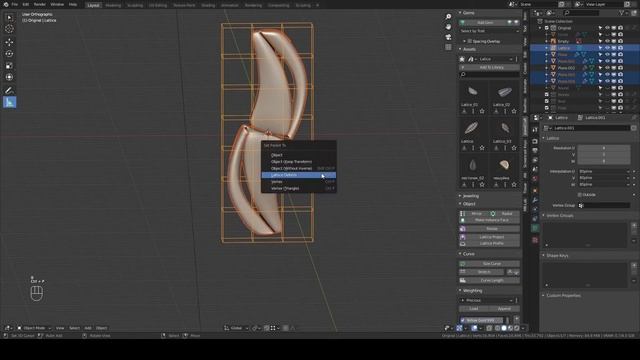This screenshot has height=360, width=640.
Task: Uncheck the Original collection exclude checkbox
Action: click(547, 28)
